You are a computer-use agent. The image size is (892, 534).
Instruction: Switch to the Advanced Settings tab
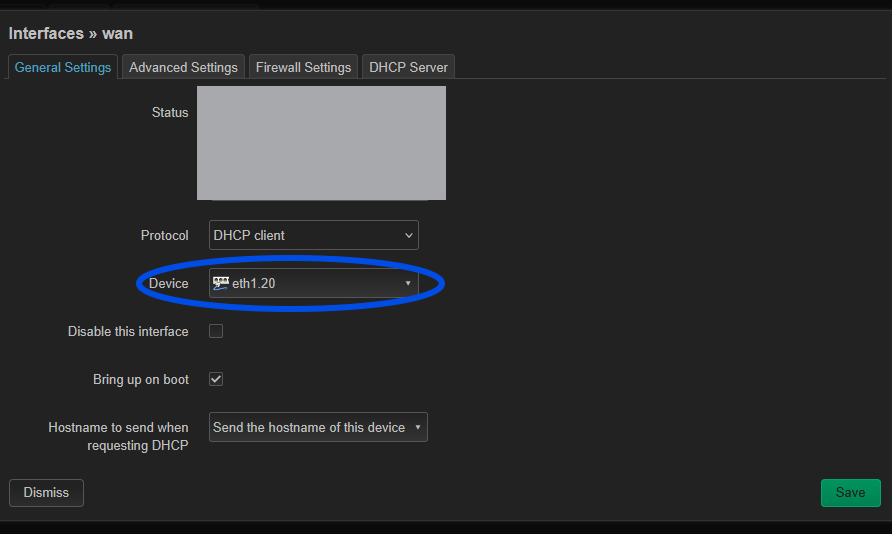click(x=183, y=67)
